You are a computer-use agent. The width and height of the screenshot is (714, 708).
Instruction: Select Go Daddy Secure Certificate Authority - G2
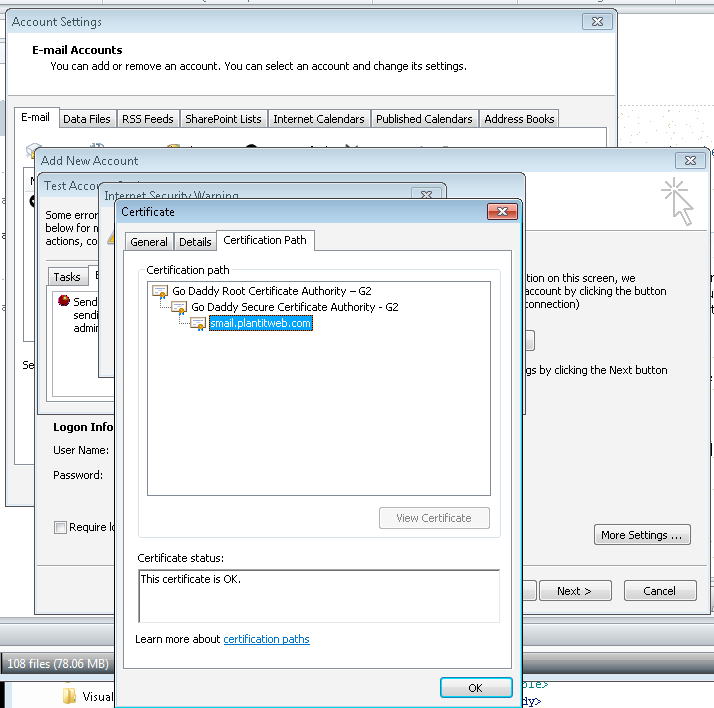(295, 307)
